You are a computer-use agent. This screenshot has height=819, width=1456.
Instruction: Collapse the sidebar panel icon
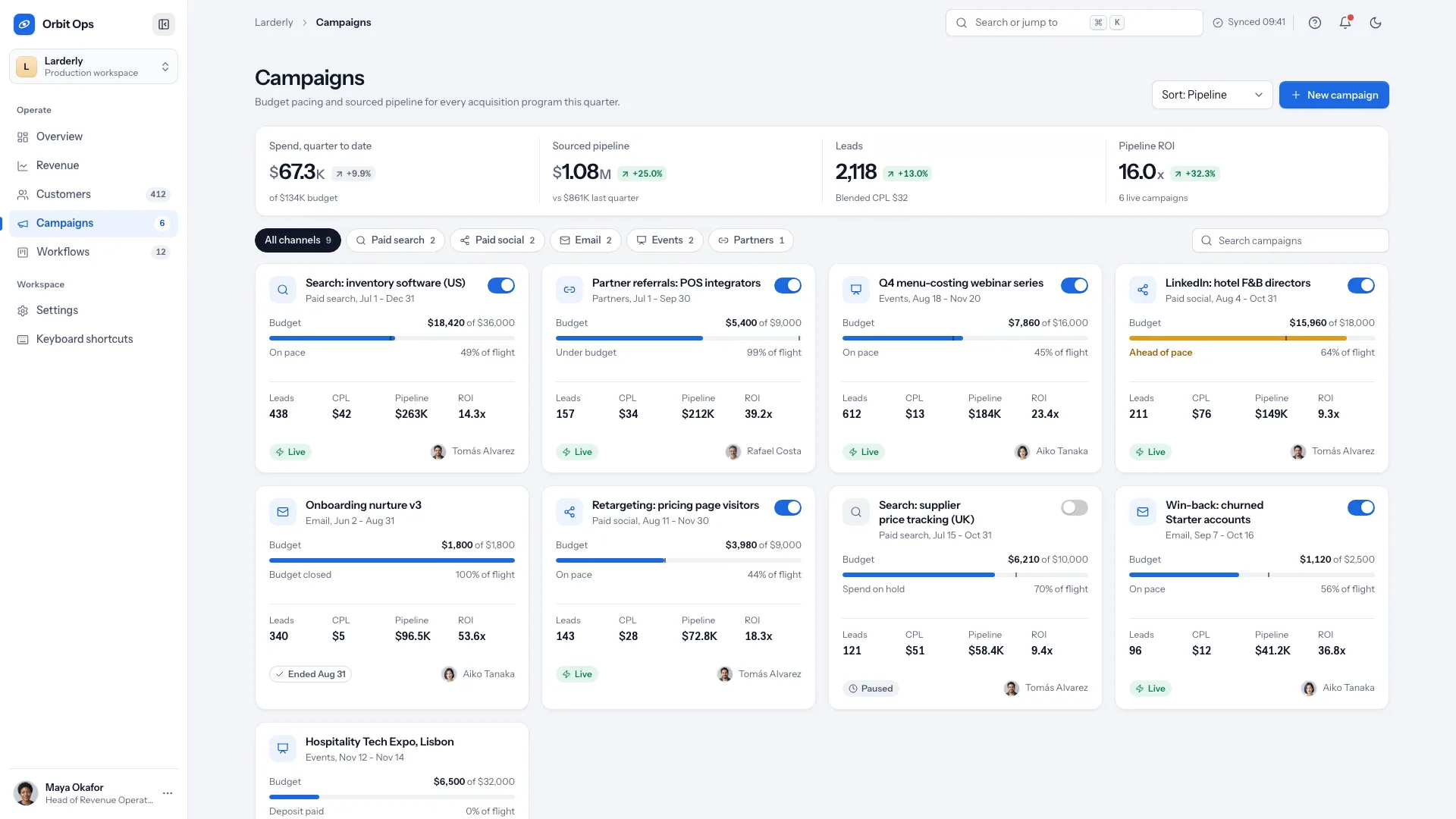(164, 24)
